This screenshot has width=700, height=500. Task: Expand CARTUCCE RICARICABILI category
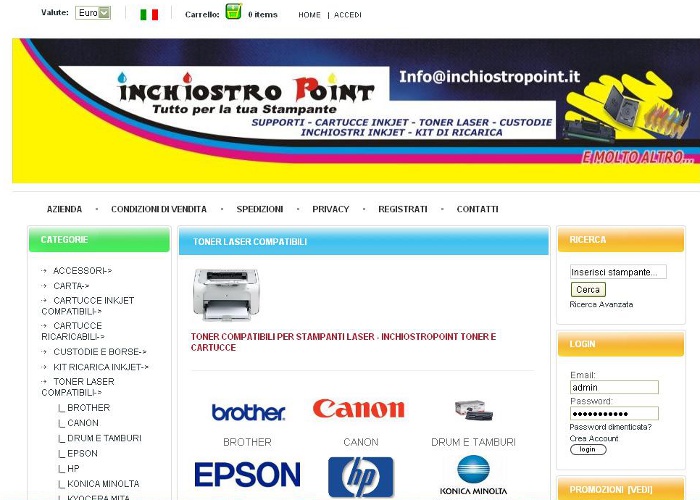(x=73, y=331)
